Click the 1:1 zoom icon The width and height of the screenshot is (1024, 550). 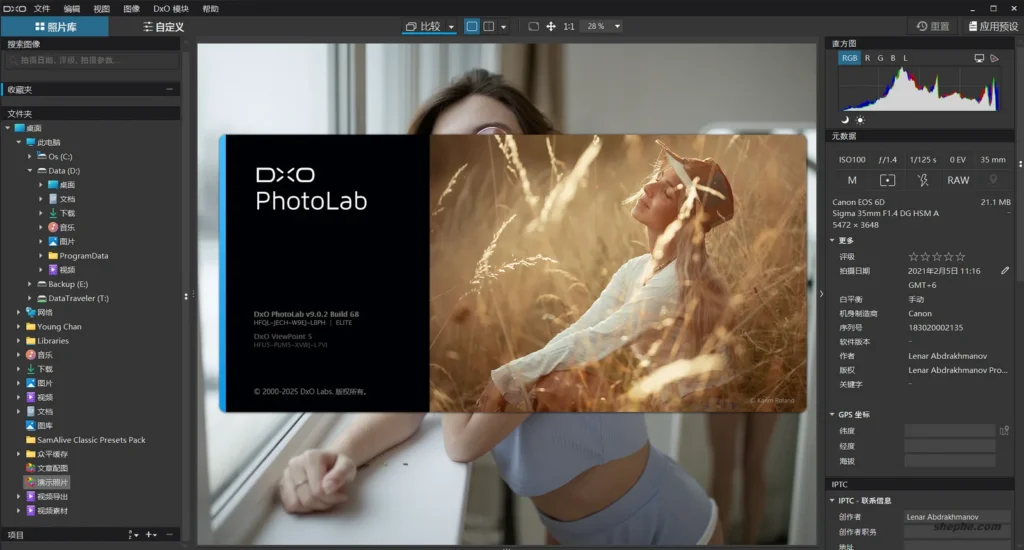(x=569, y=27)
